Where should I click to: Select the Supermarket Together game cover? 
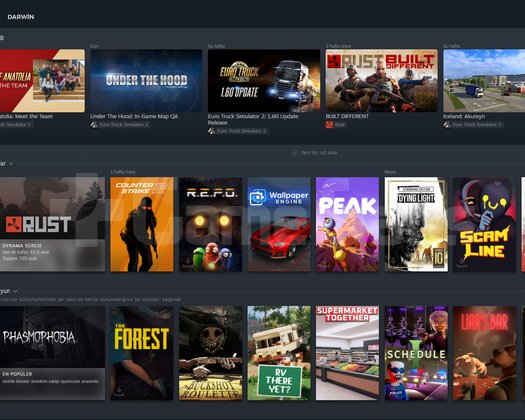tap(348, 353)
